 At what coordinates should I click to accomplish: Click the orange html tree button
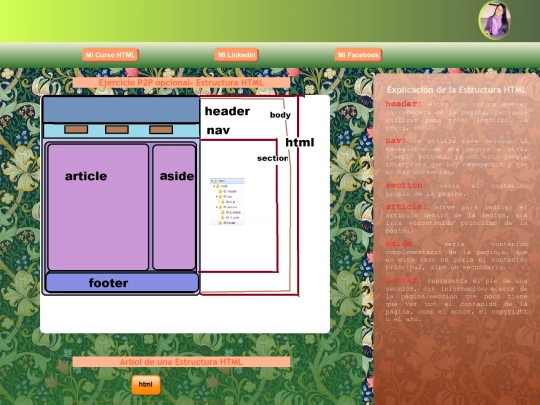pyautogui.click(x=146, y=385)
